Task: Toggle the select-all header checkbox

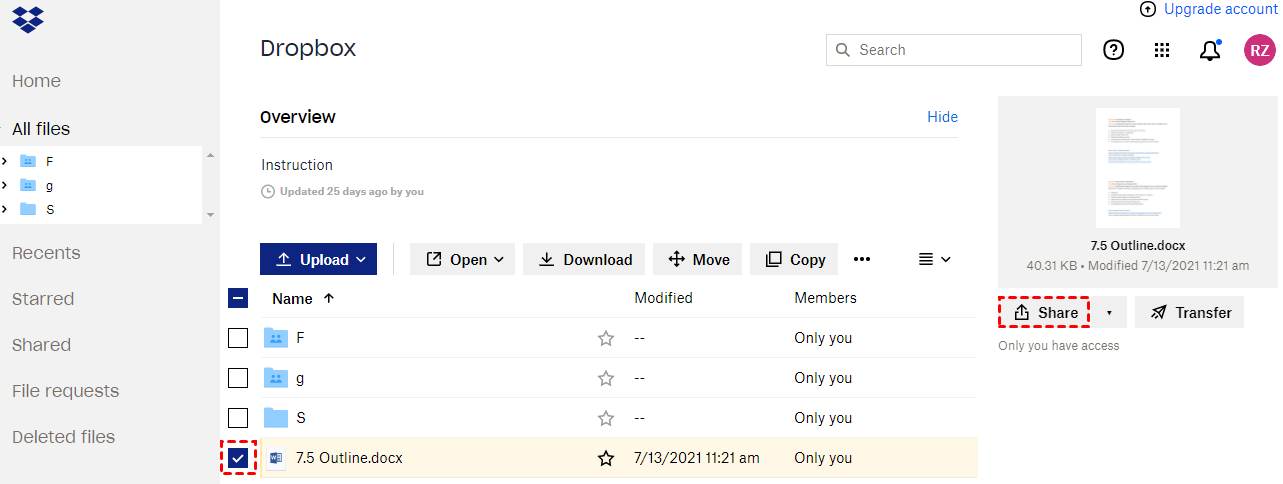Action: coord(238,298)
